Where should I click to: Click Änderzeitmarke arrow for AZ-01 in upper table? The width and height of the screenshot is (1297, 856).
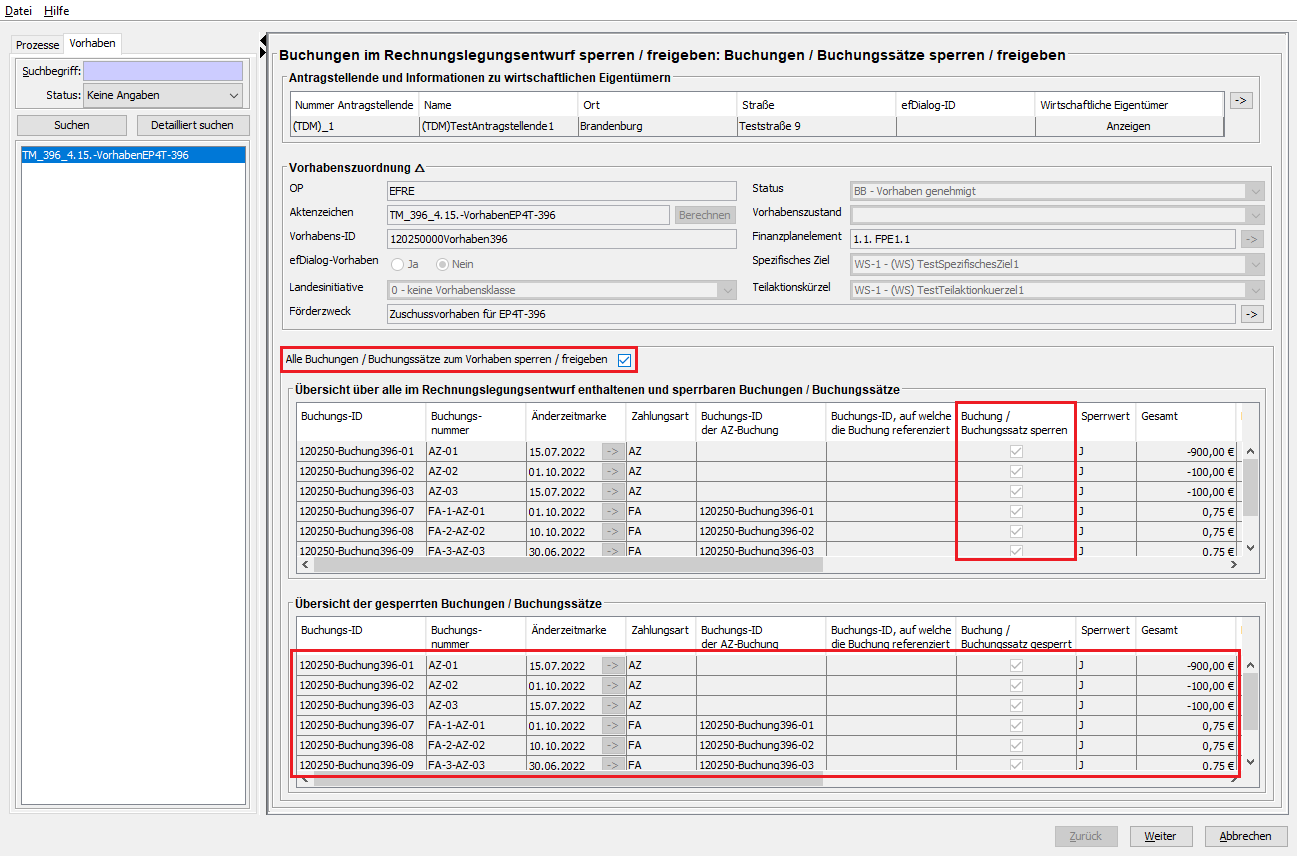point(612,452)
